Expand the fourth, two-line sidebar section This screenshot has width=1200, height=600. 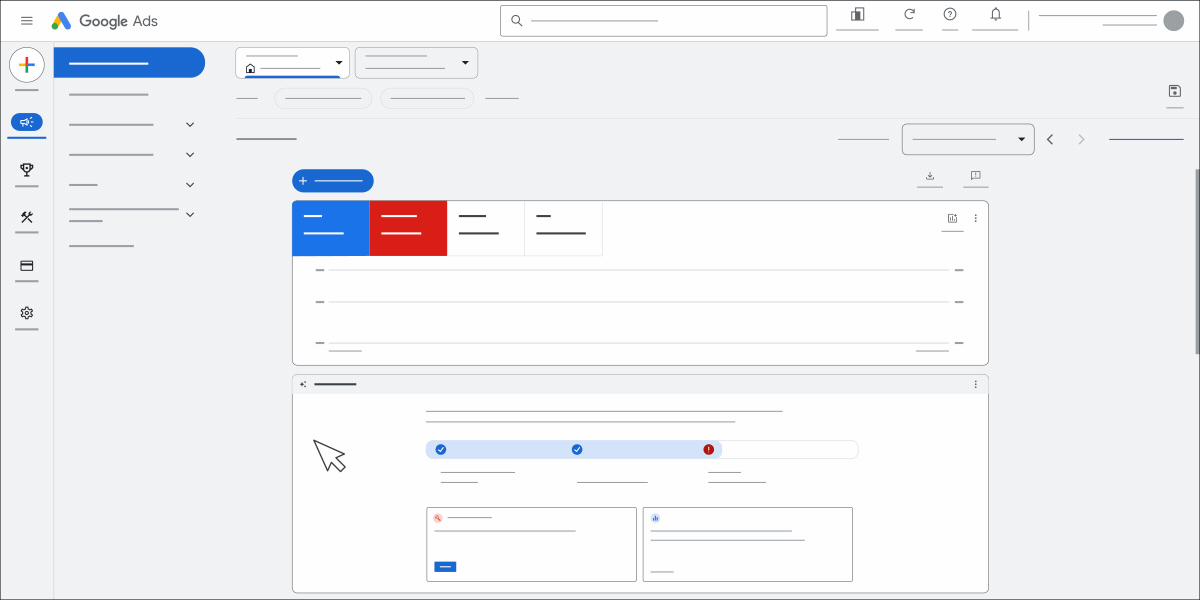pos(190,214)
